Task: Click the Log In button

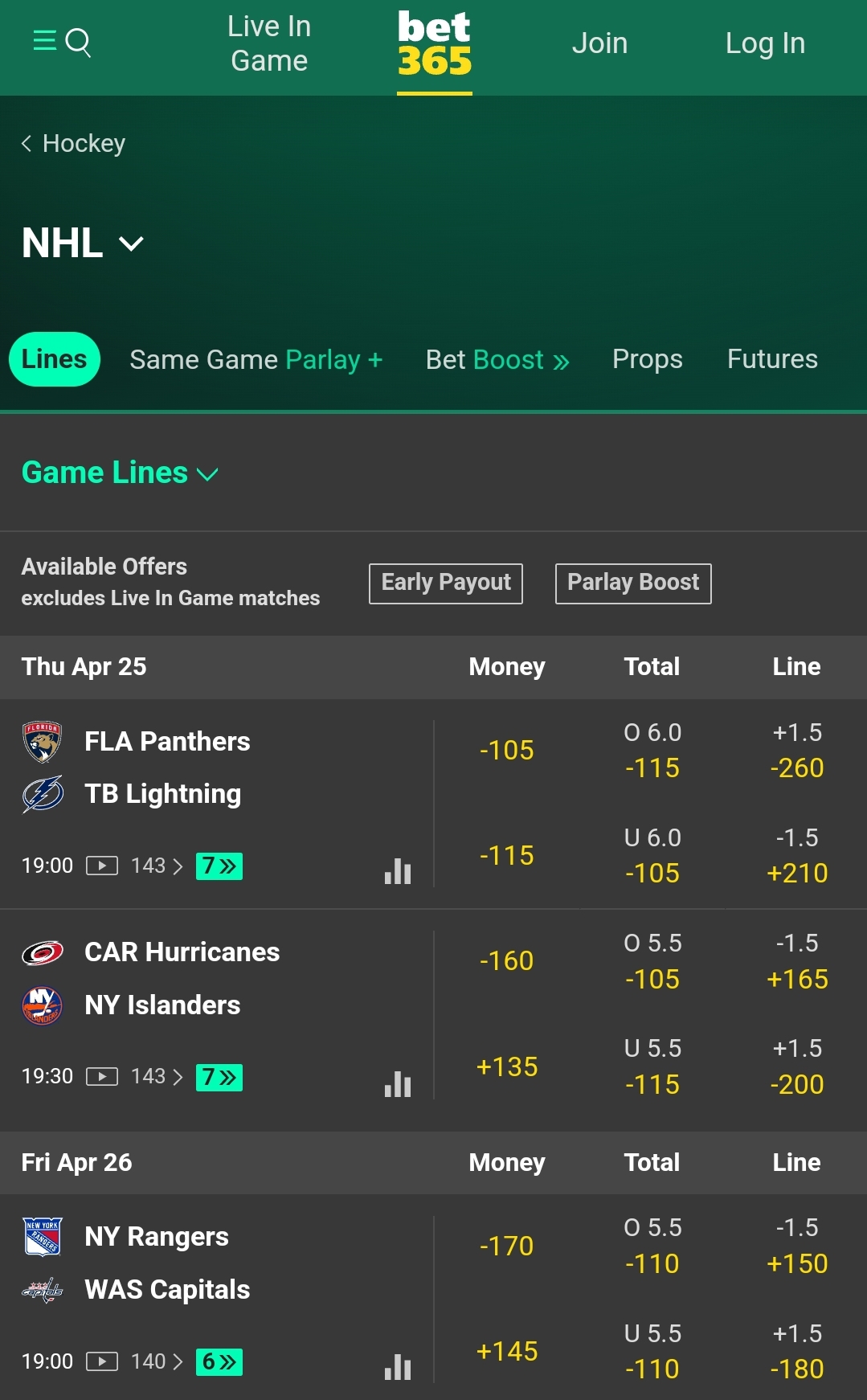Action: tap(764, 43)
